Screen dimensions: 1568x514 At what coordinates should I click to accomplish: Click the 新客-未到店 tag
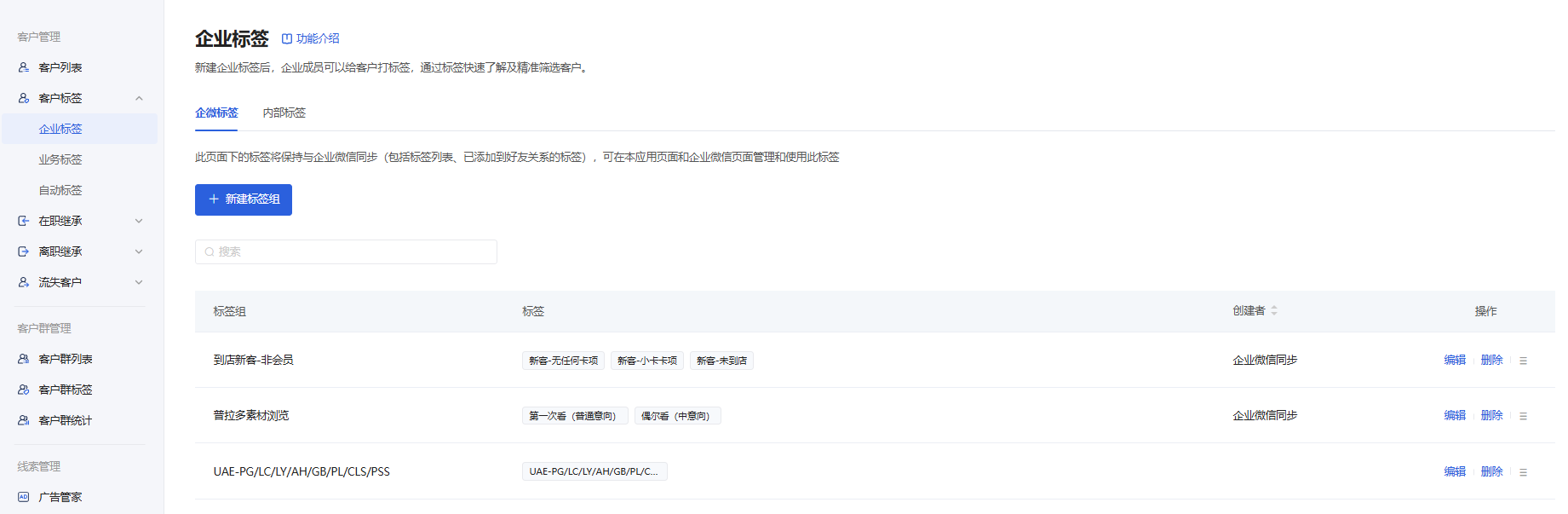click(x=721, y=361)
